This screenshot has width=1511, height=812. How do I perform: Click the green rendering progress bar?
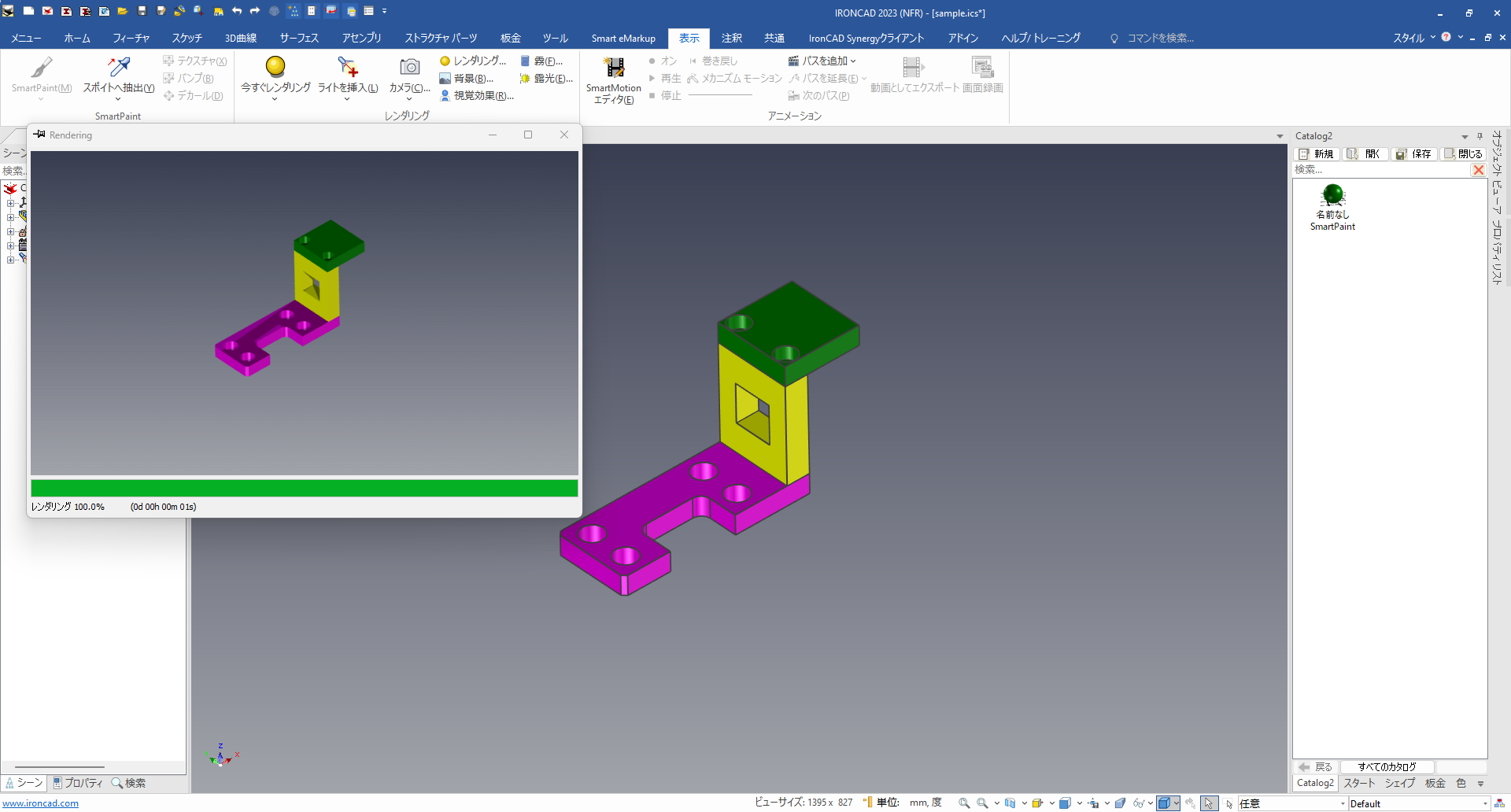point(304,488)
